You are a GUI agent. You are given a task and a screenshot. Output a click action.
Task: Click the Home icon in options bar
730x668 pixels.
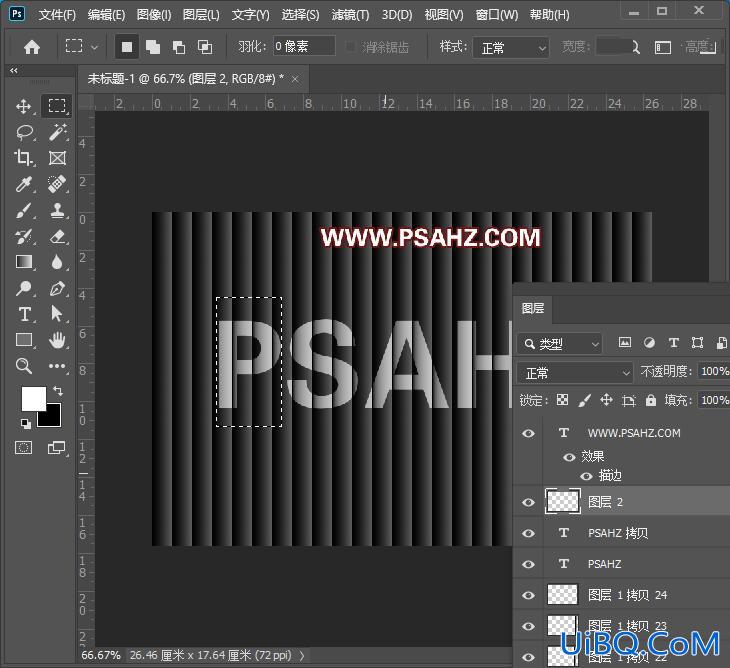(x=32, y=47)
